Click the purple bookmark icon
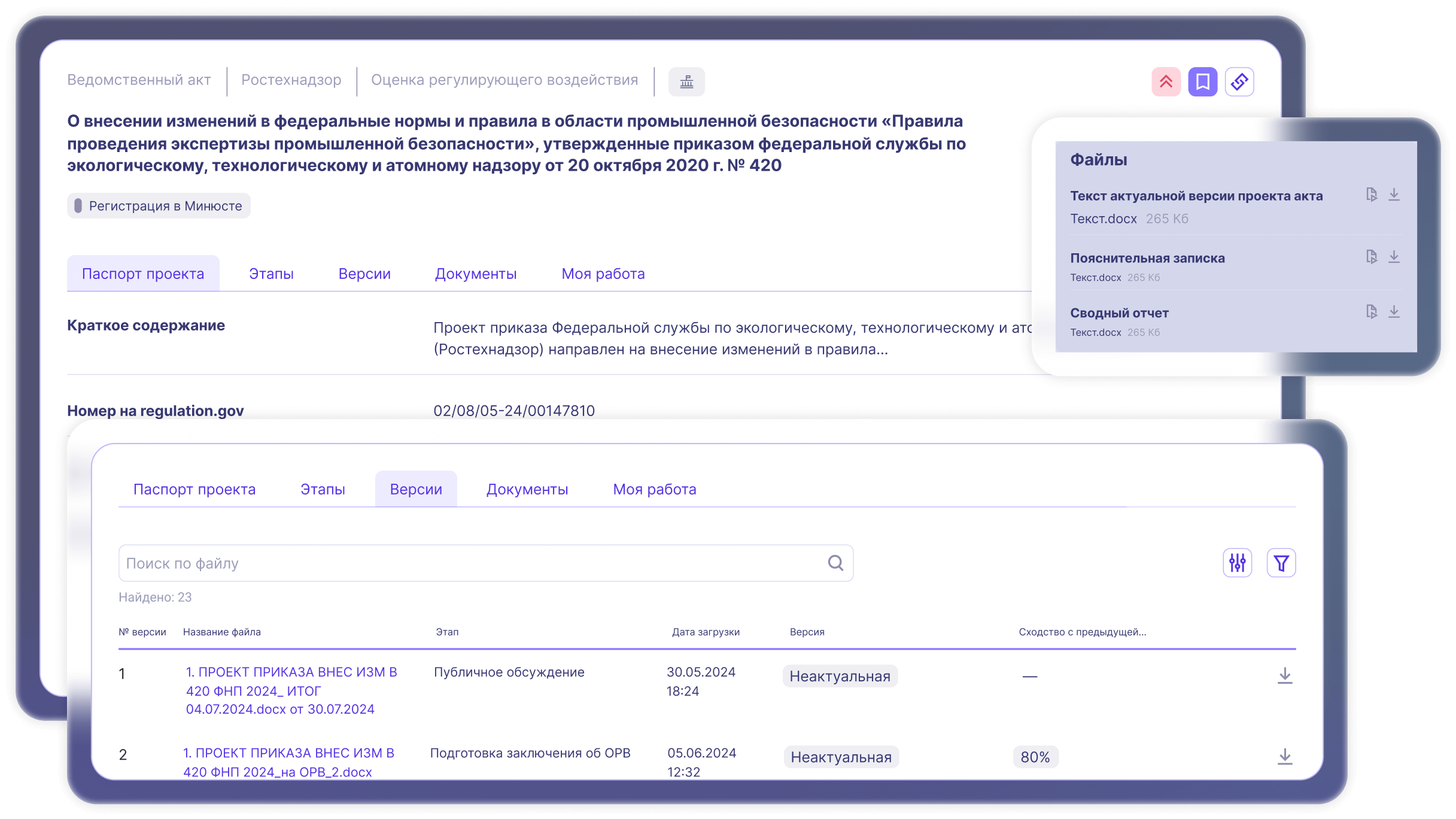The image size is (1456, 819). [x=1202, y=82]
